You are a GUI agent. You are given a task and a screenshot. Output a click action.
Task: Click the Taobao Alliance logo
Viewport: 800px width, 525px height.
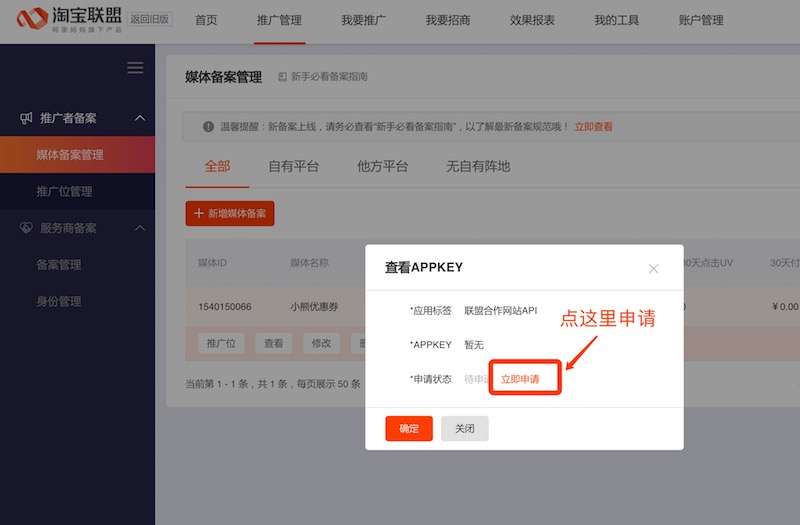(70, 20)
